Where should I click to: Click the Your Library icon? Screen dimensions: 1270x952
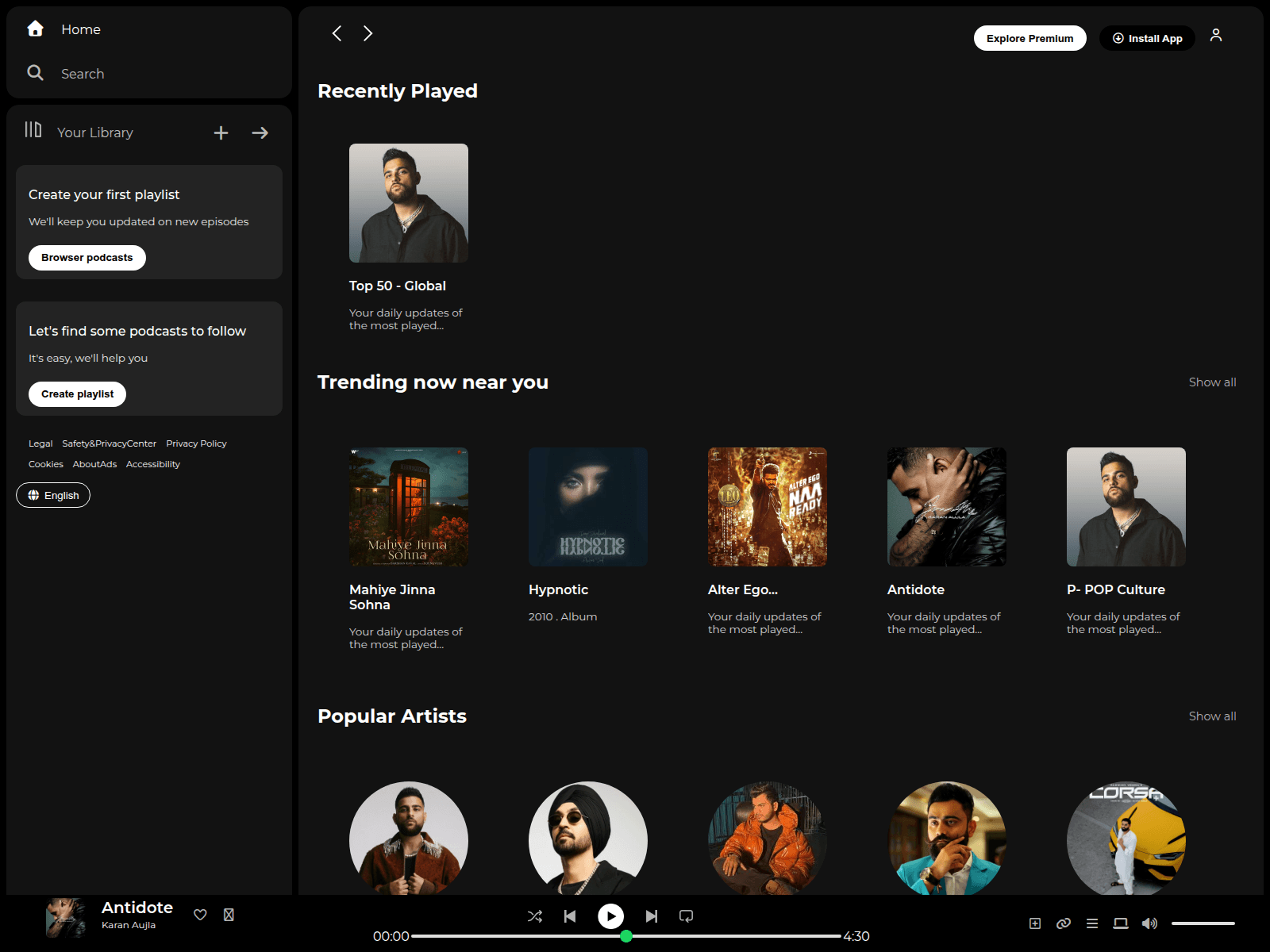tap(33, 130)
